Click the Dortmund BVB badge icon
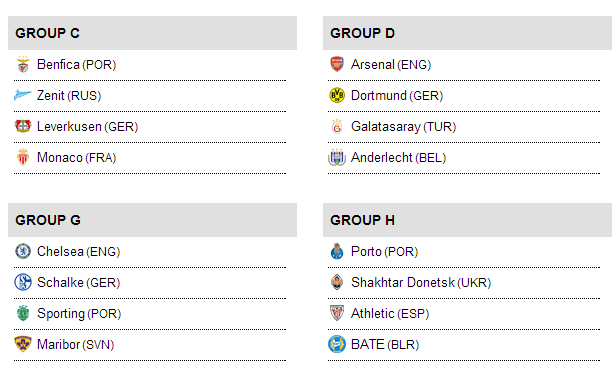 (337, 95)
